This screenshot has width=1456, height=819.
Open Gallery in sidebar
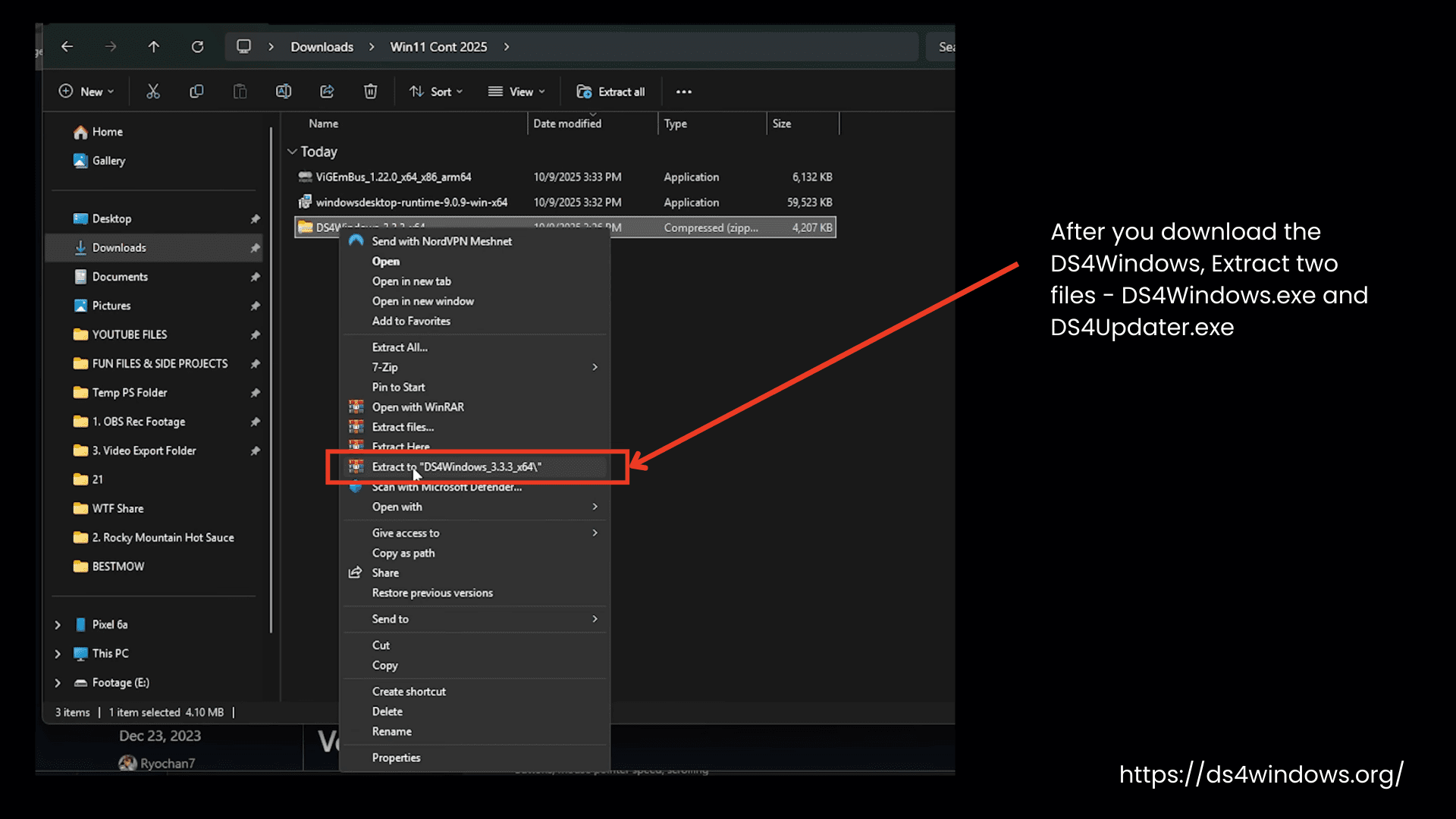pyautogui.click(x=99, y=161)
